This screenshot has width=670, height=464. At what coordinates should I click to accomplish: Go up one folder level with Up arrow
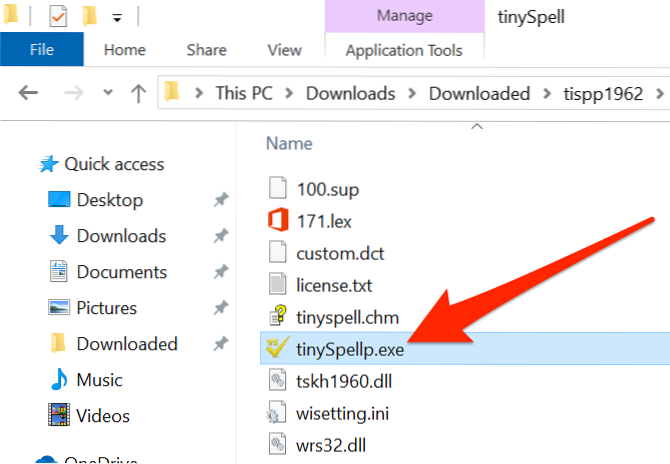click(x=136, y=93)
